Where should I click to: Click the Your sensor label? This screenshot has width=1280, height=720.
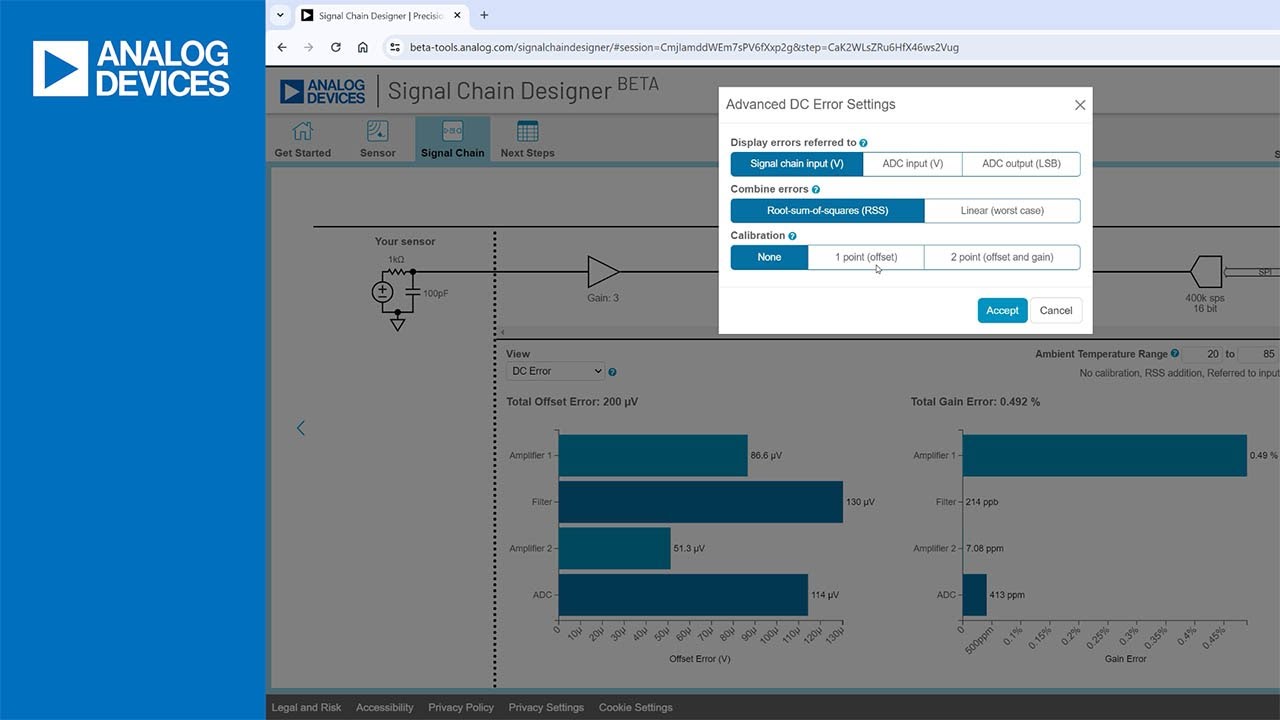405,241
